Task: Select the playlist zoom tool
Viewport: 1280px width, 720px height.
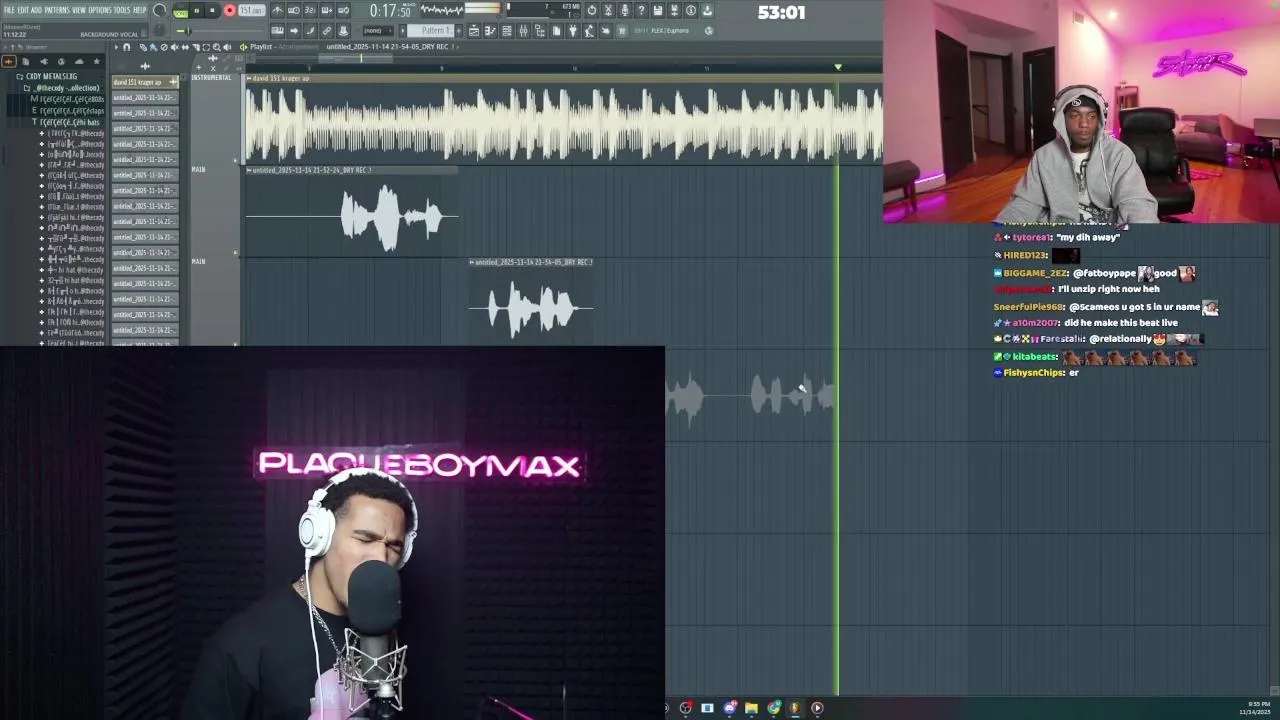Action: tap(217, 47)
